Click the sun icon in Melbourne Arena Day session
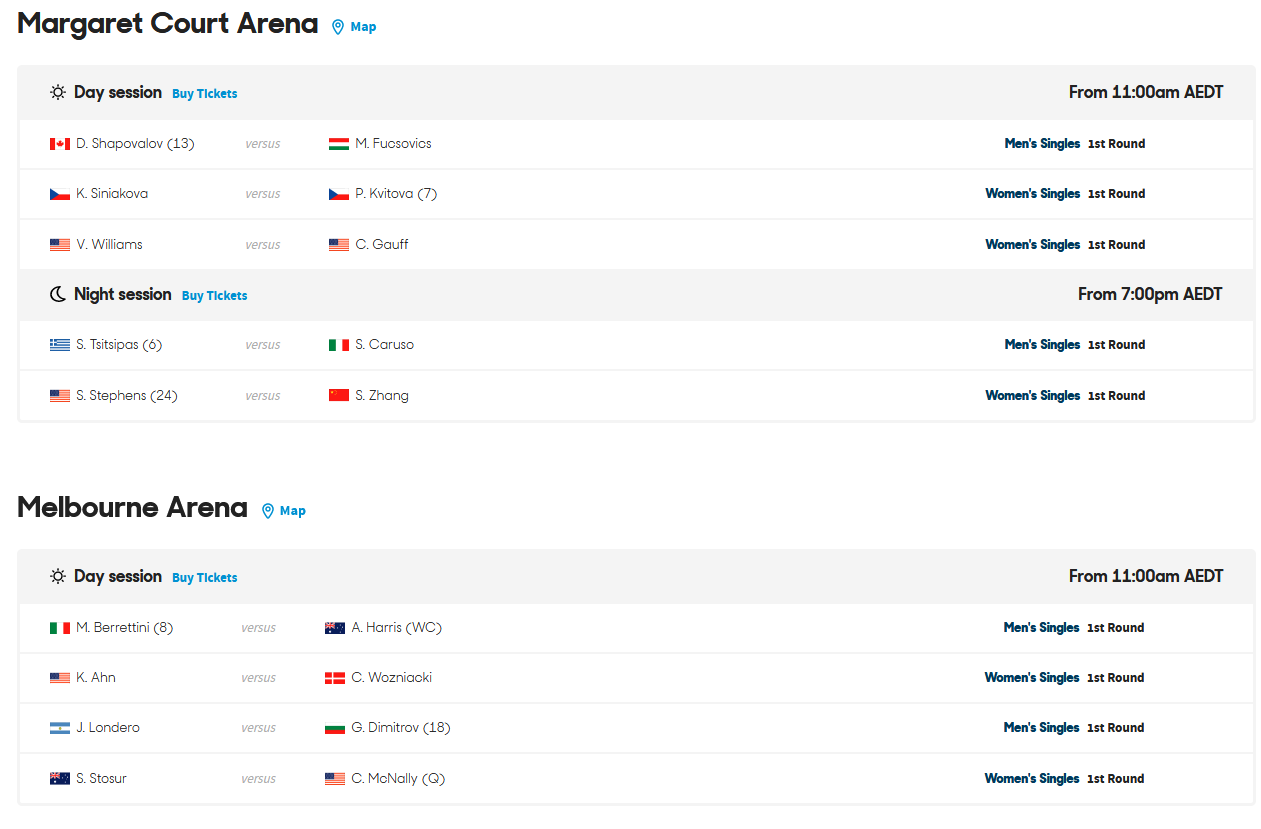This screenshot has width=1261, height=829. 58,576
